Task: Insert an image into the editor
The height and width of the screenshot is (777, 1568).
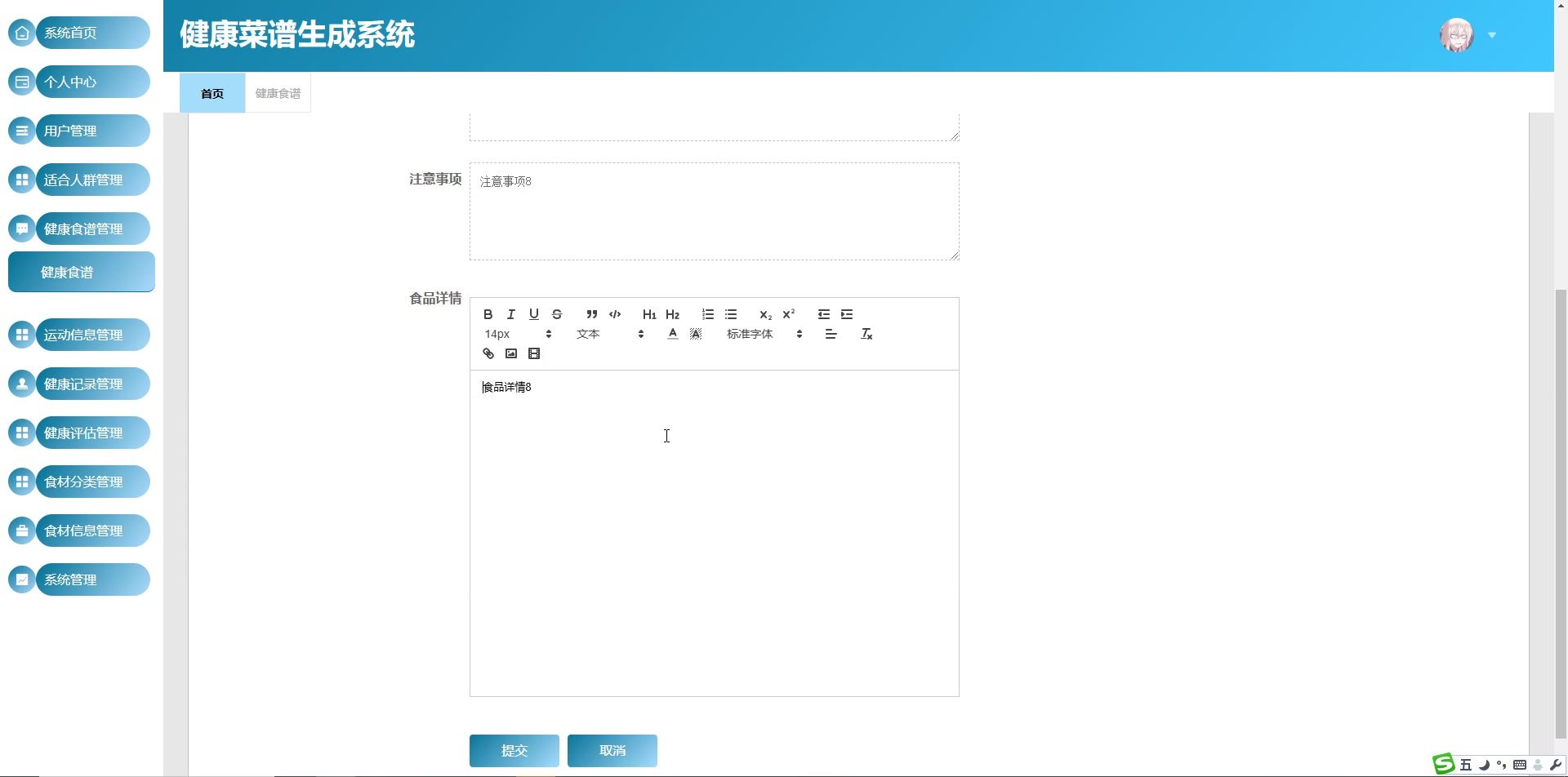Action: point(511,353)
